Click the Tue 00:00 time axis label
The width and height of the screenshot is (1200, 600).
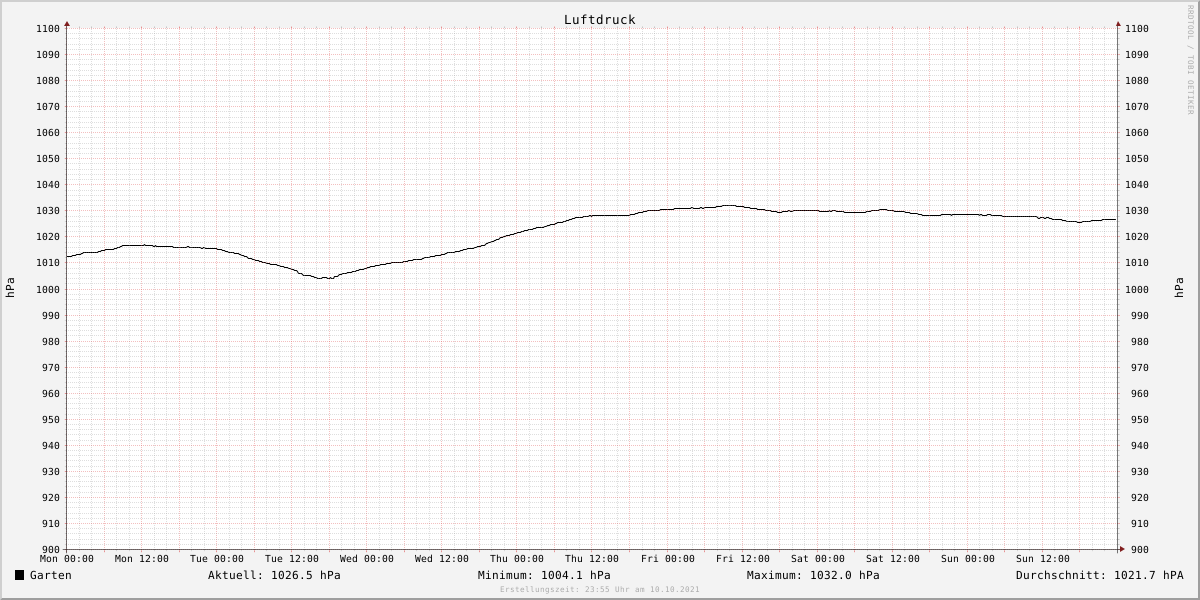click(217, 559)
